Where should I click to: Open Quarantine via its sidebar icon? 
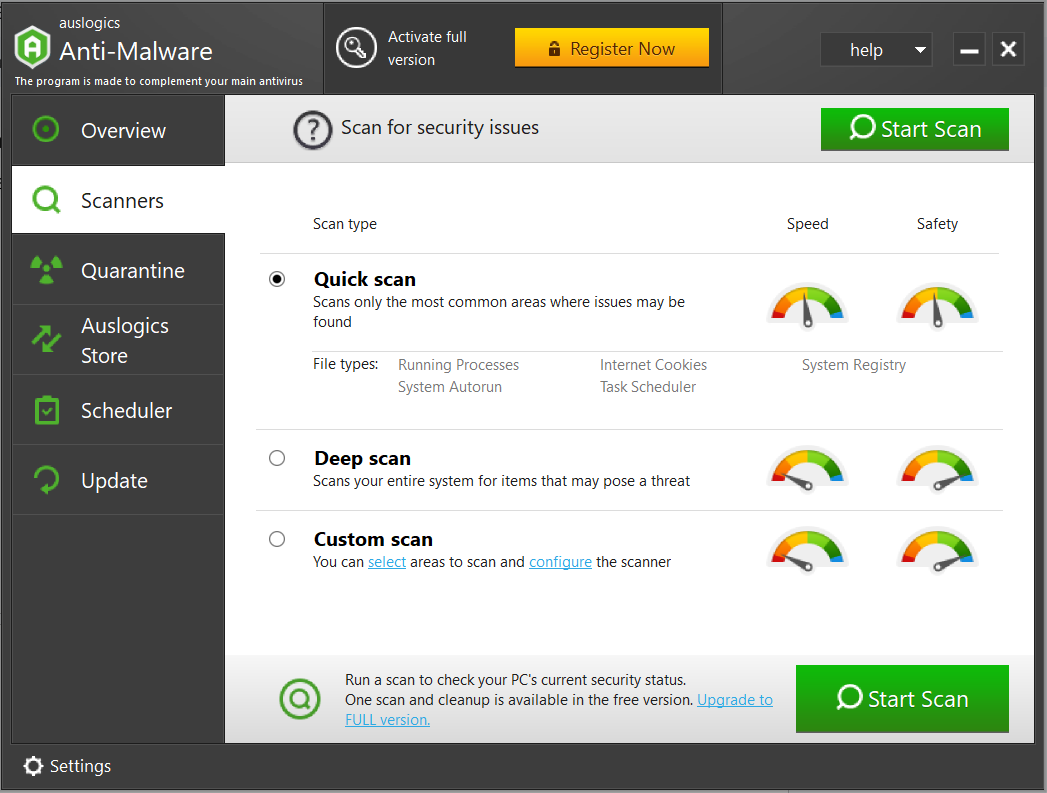(45, 270)
